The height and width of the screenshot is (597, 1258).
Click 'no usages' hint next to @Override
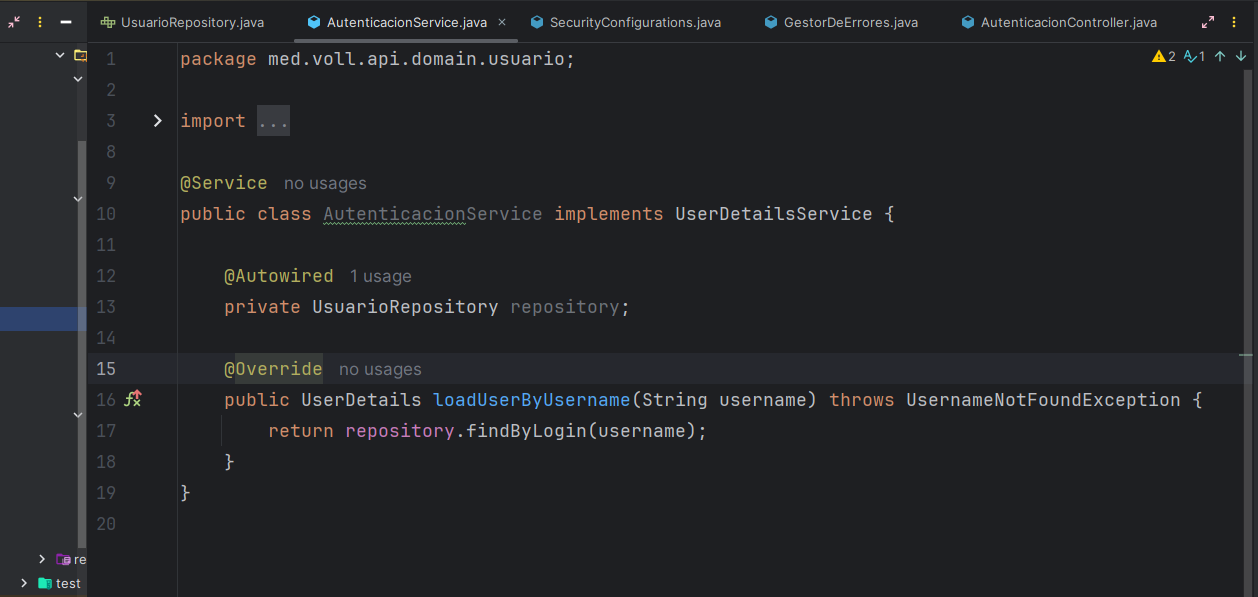tap(380, 369)
